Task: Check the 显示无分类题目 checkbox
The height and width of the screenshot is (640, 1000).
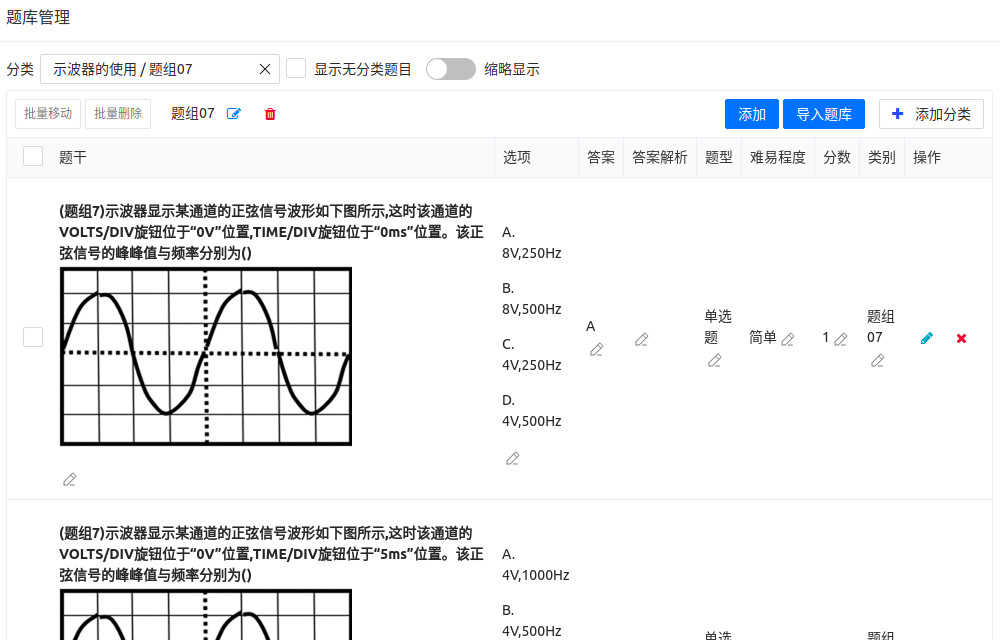Action: click(296, 69)
